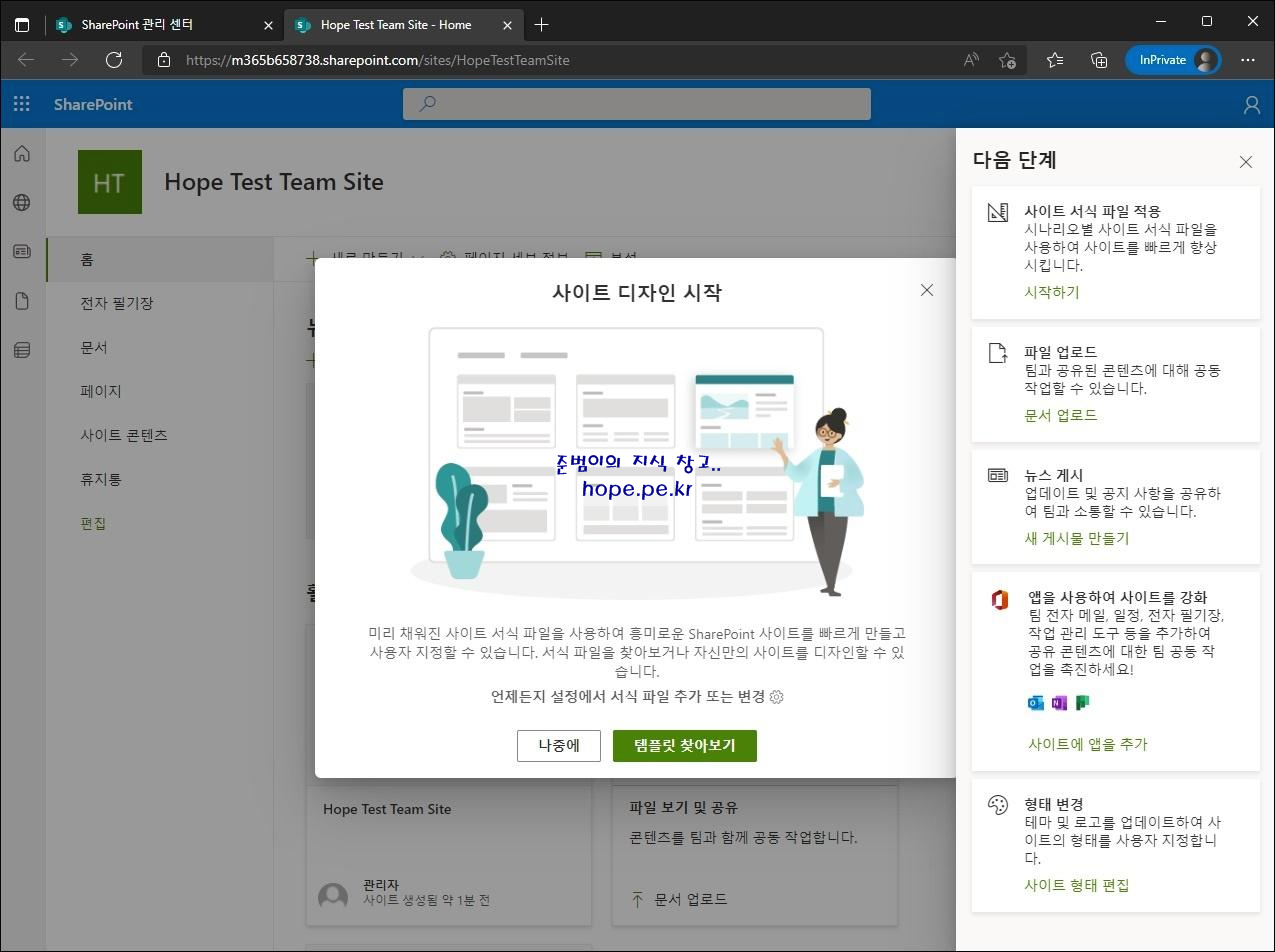This screenshot has height=952, width=1275.
Task: View site information lock icon in address bar
Action: (164, 60)
